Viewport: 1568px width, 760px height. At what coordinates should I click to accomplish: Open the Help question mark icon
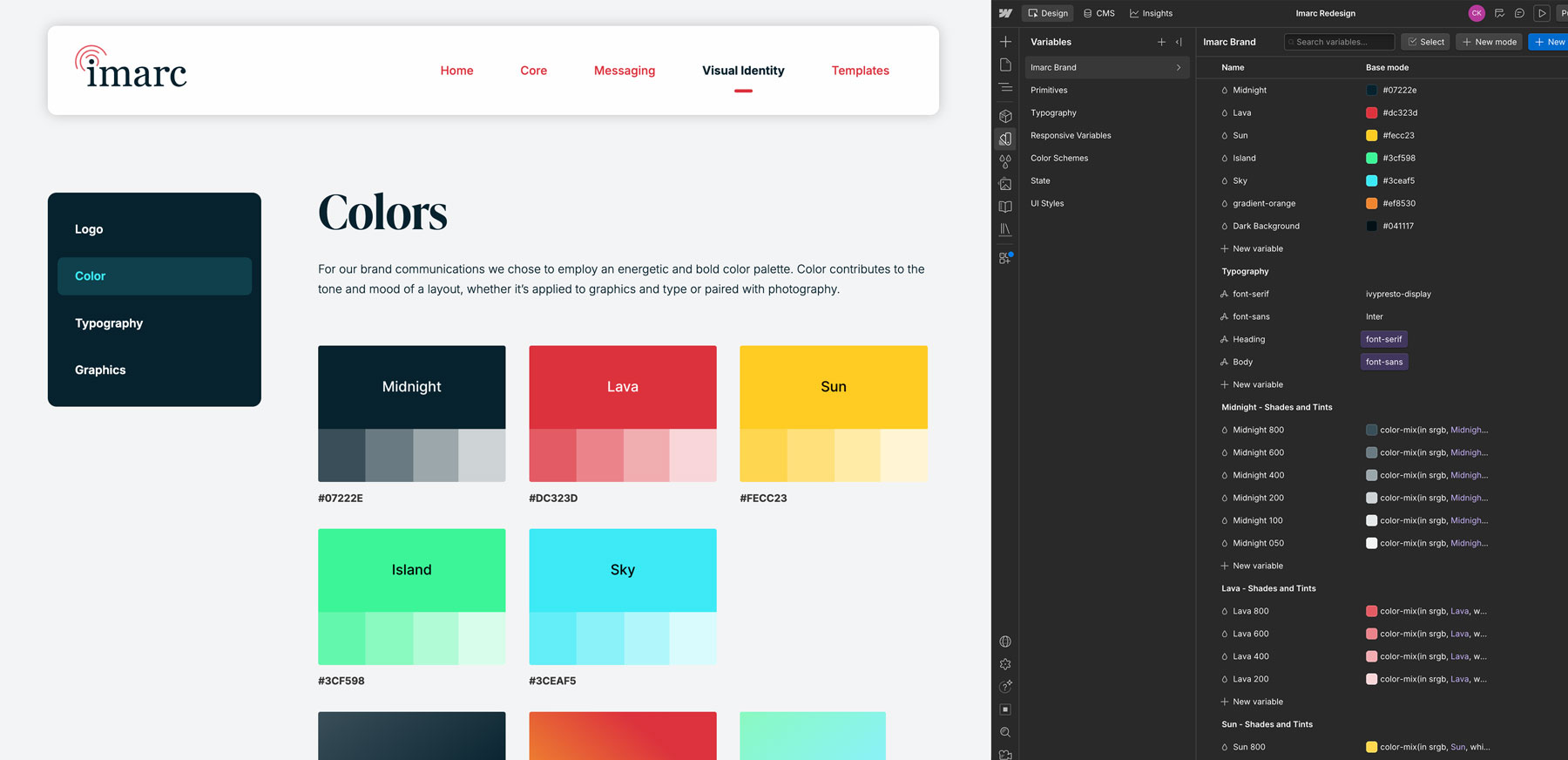[1005, 687]
